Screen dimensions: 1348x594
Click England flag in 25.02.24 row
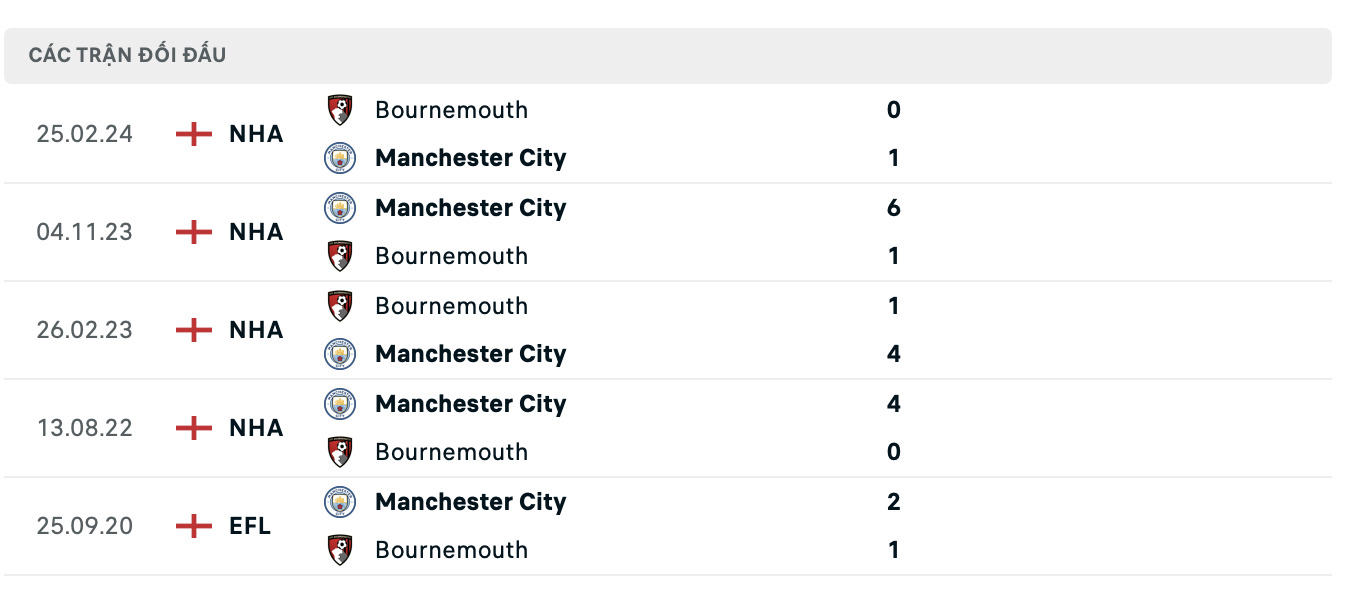pos(193,134)
